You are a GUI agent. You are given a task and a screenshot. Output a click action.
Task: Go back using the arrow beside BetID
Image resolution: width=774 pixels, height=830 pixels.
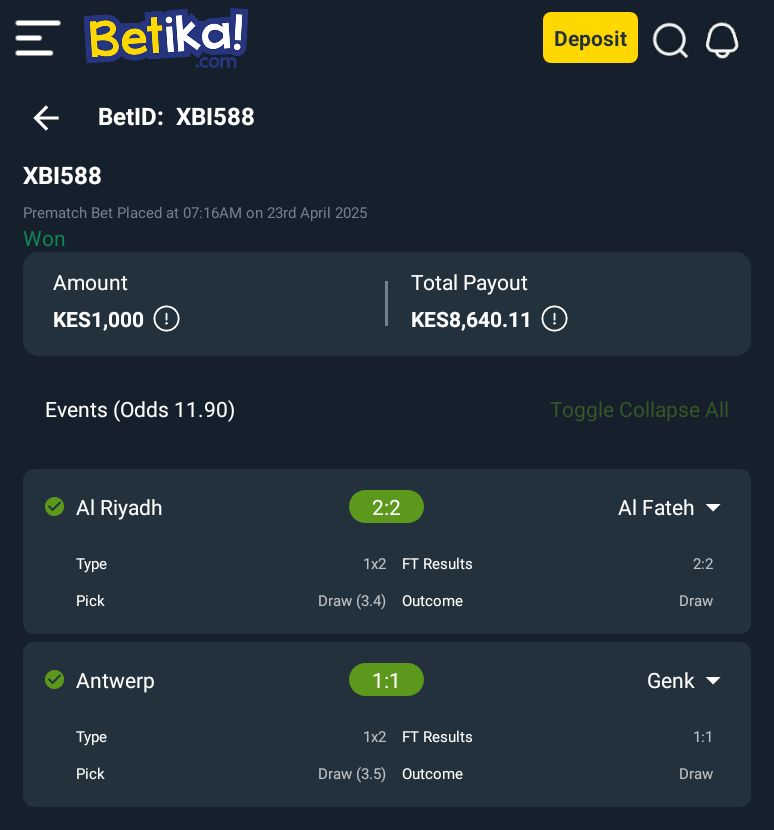pyautogui.click(x=46, y=118)
